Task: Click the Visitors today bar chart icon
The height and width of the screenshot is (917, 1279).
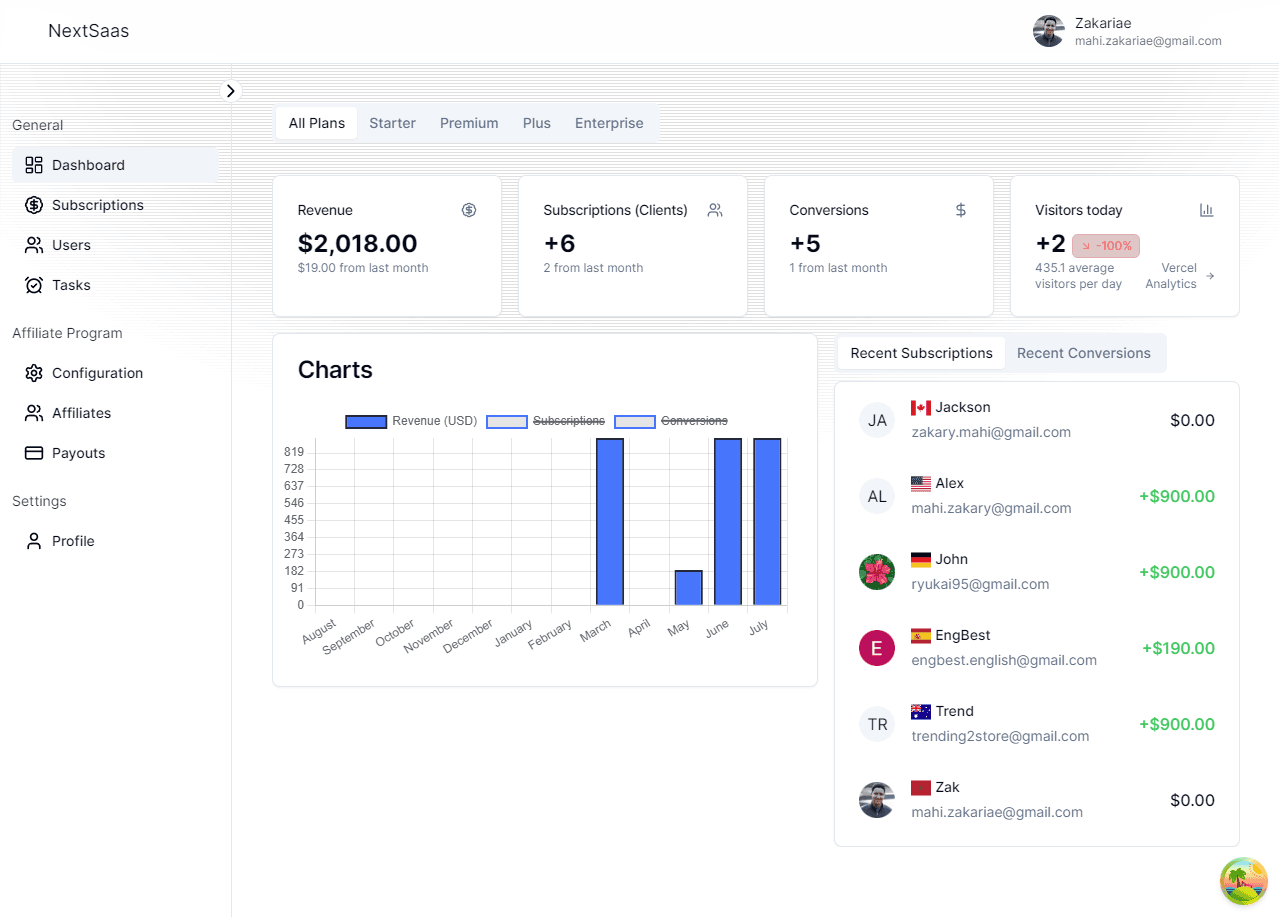Action: click(x=1206, y=210)
